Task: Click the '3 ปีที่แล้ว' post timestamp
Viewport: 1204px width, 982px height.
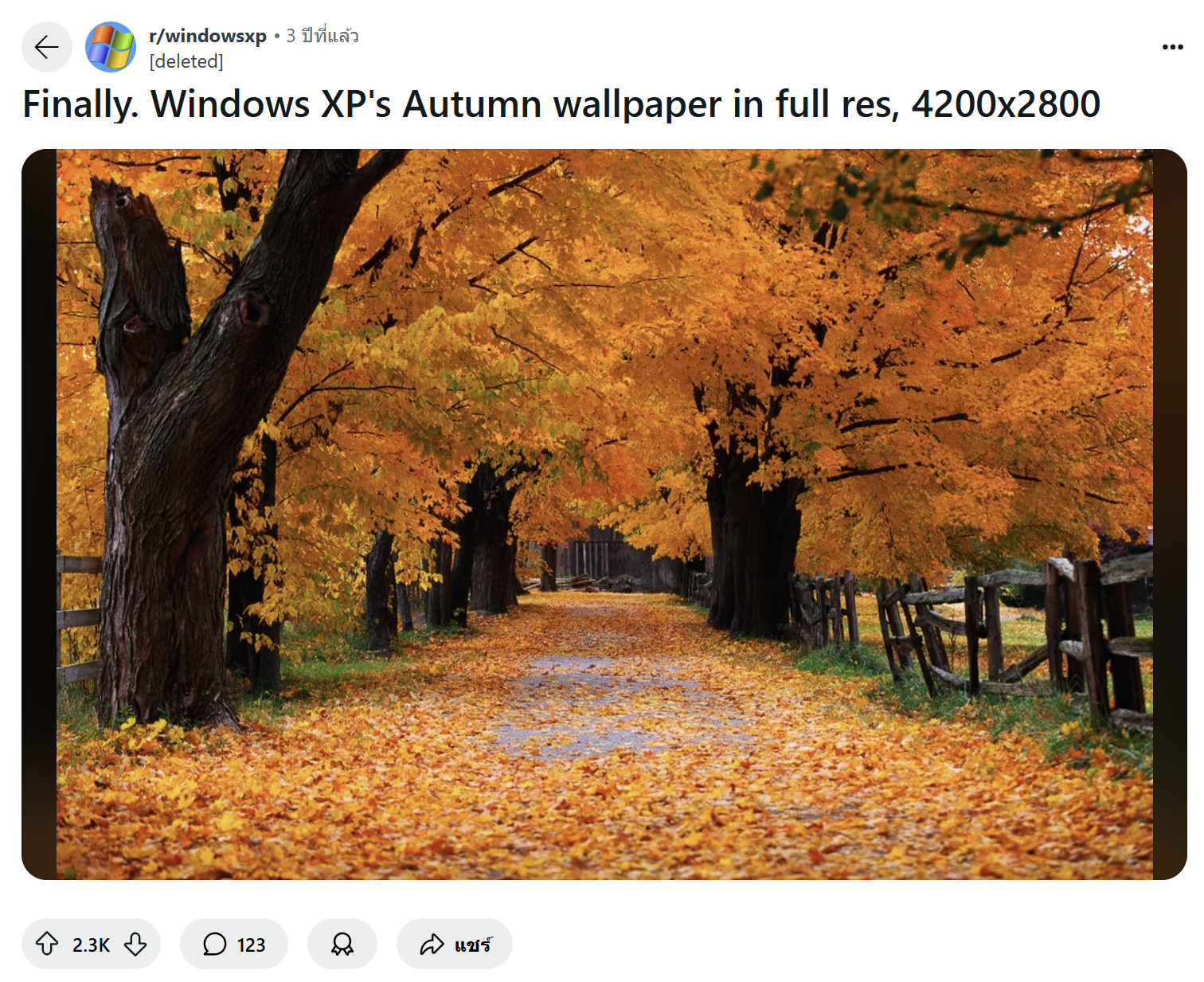Action: (322, 36)
